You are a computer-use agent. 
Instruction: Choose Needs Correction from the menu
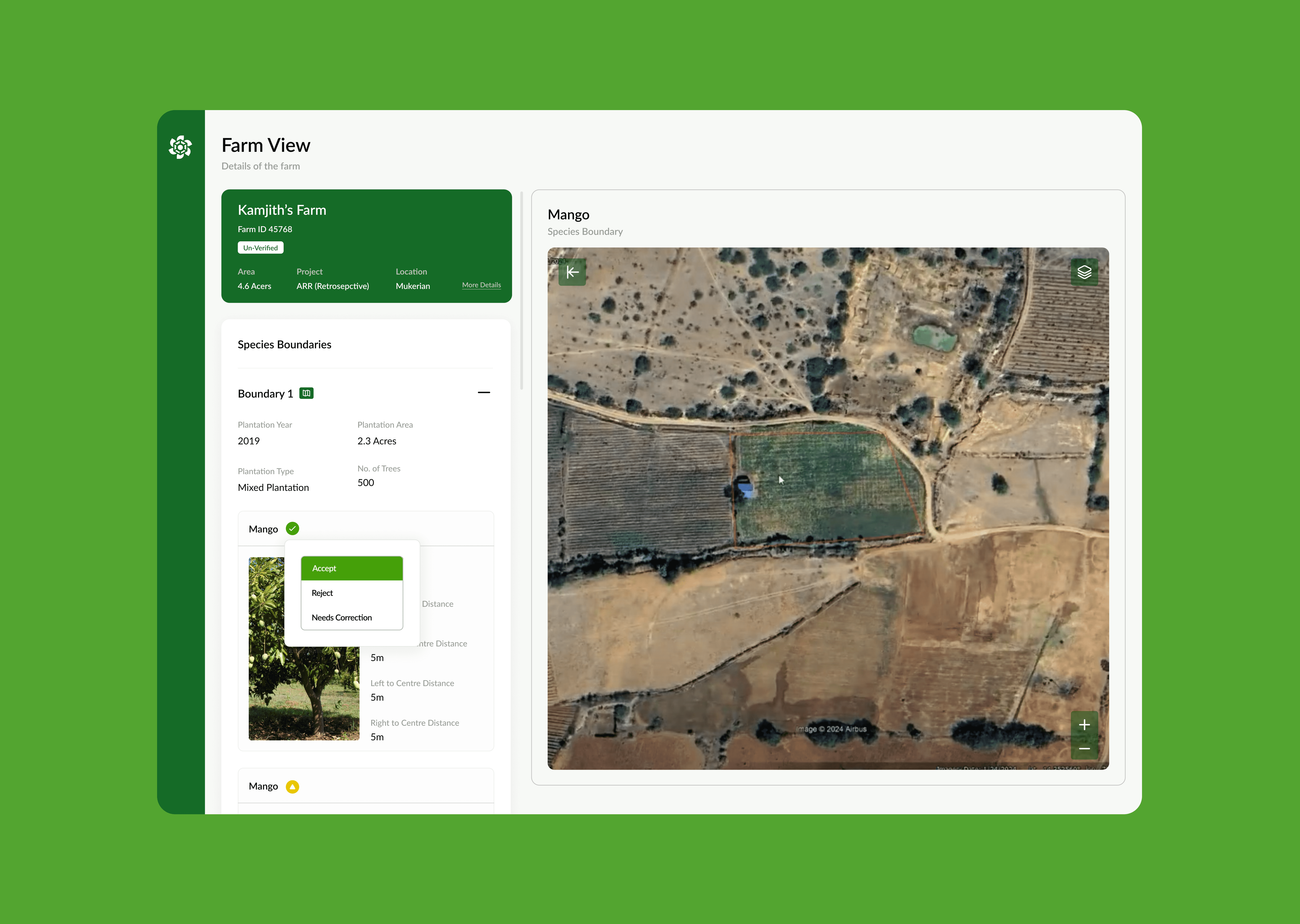352,617
